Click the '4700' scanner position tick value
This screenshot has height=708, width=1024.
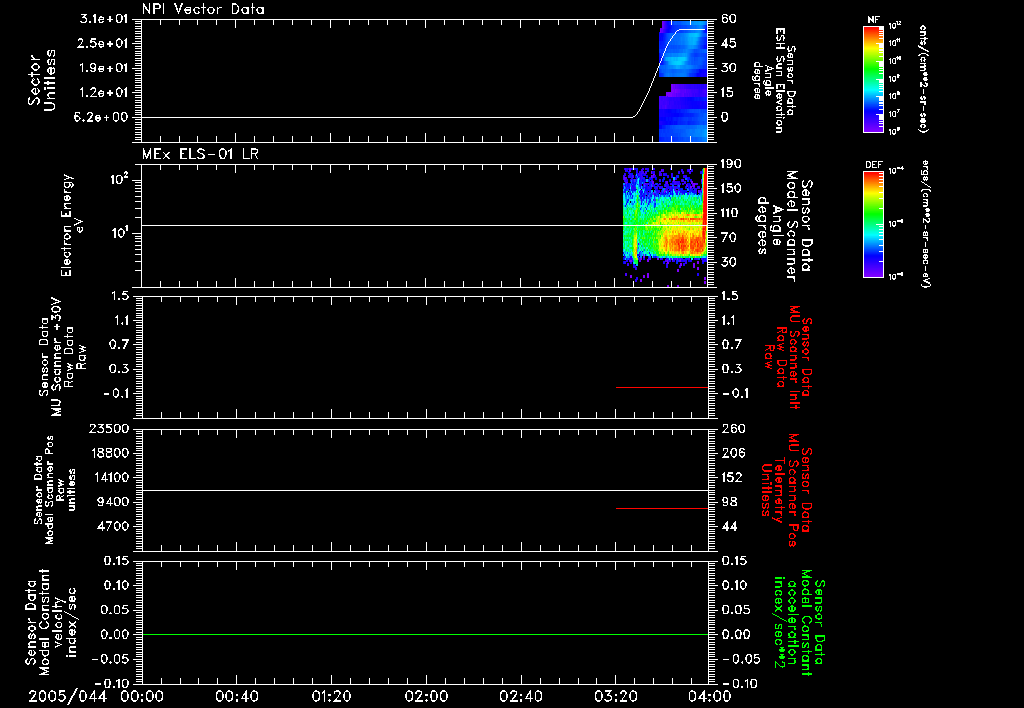point(112,526)
